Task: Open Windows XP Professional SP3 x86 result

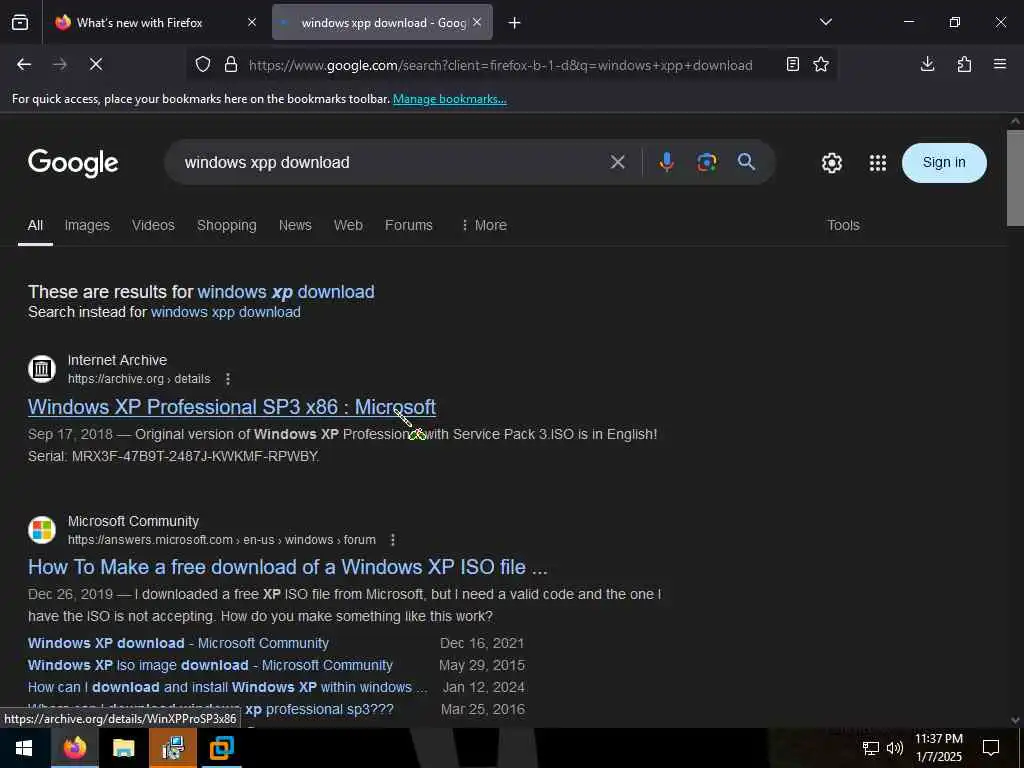Action: click(x=232, y=407)
